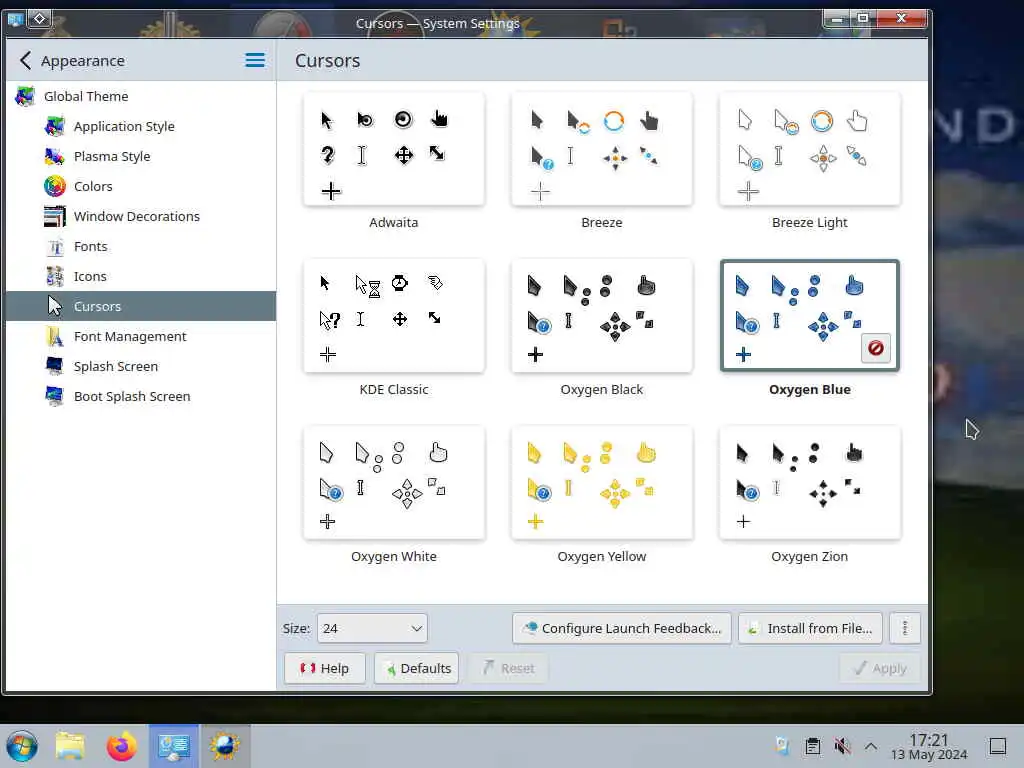Click the Application Style icon in sidebar
The image size is (1024, 768).
pos(55,126)
